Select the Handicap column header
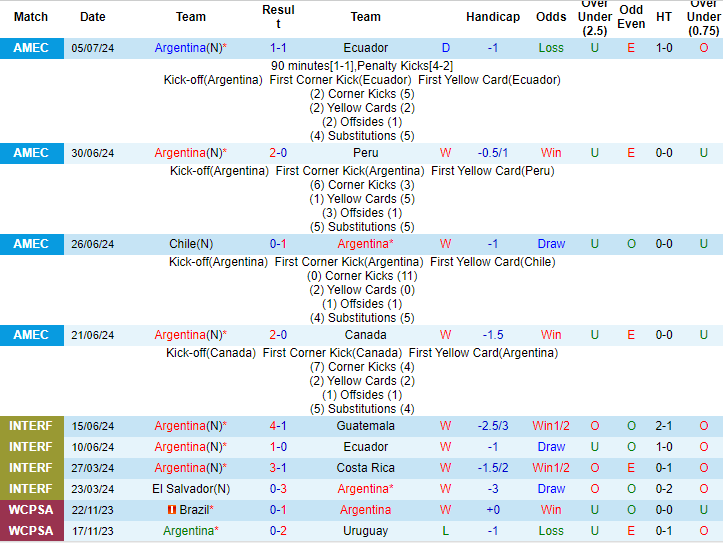 tap(493, 17)
